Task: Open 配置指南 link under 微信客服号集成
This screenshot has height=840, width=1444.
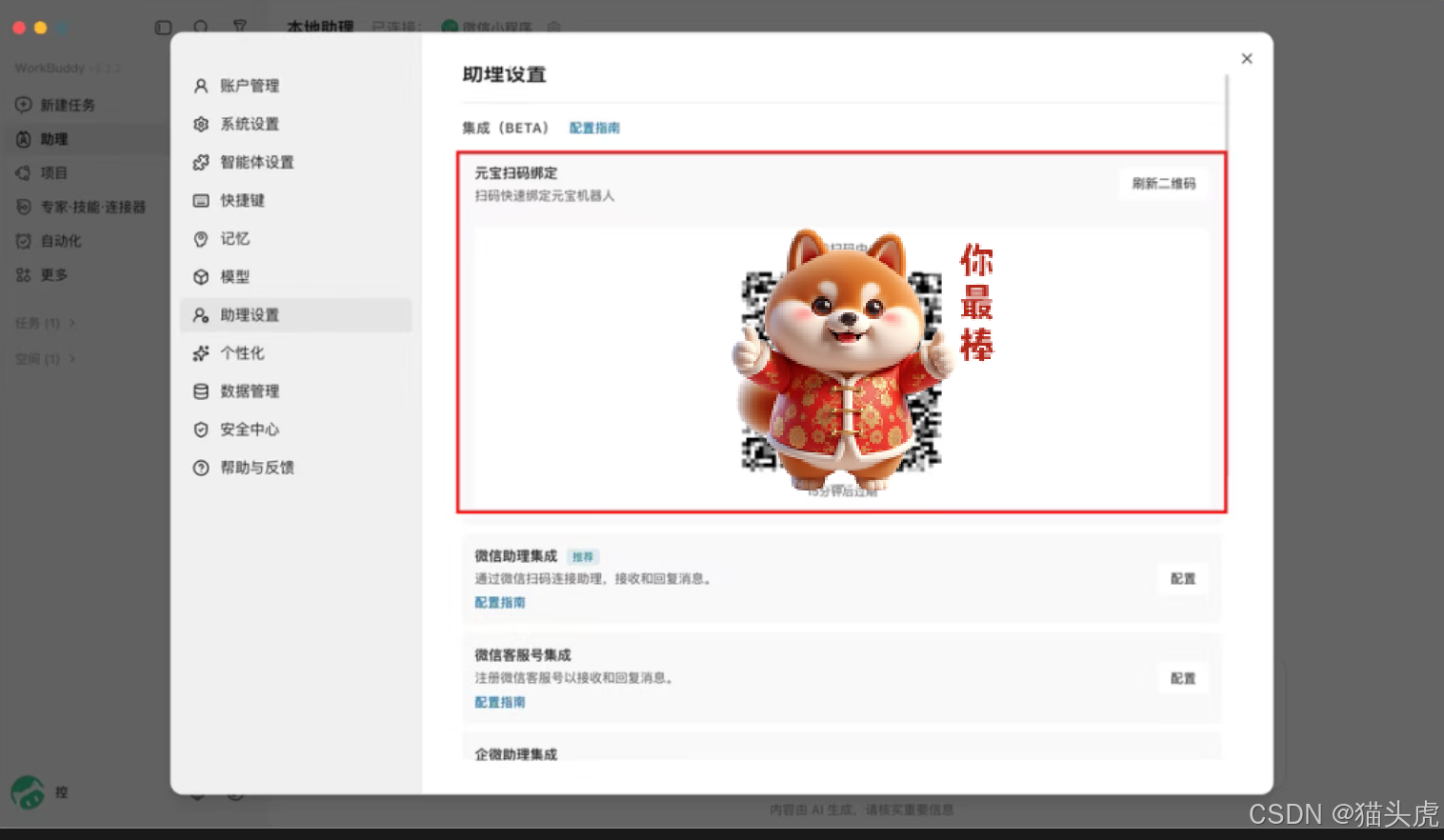Action: 500,702
